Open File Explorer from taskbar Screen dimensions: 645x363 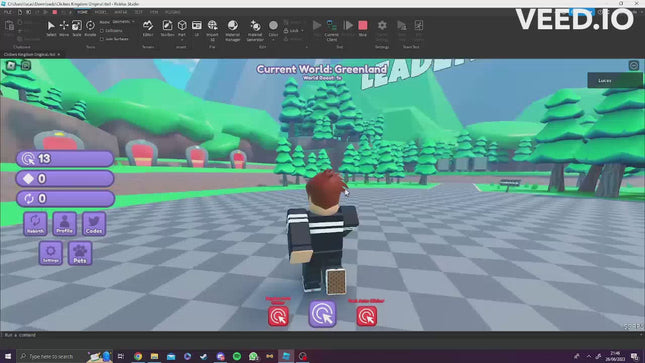[154, 356]
